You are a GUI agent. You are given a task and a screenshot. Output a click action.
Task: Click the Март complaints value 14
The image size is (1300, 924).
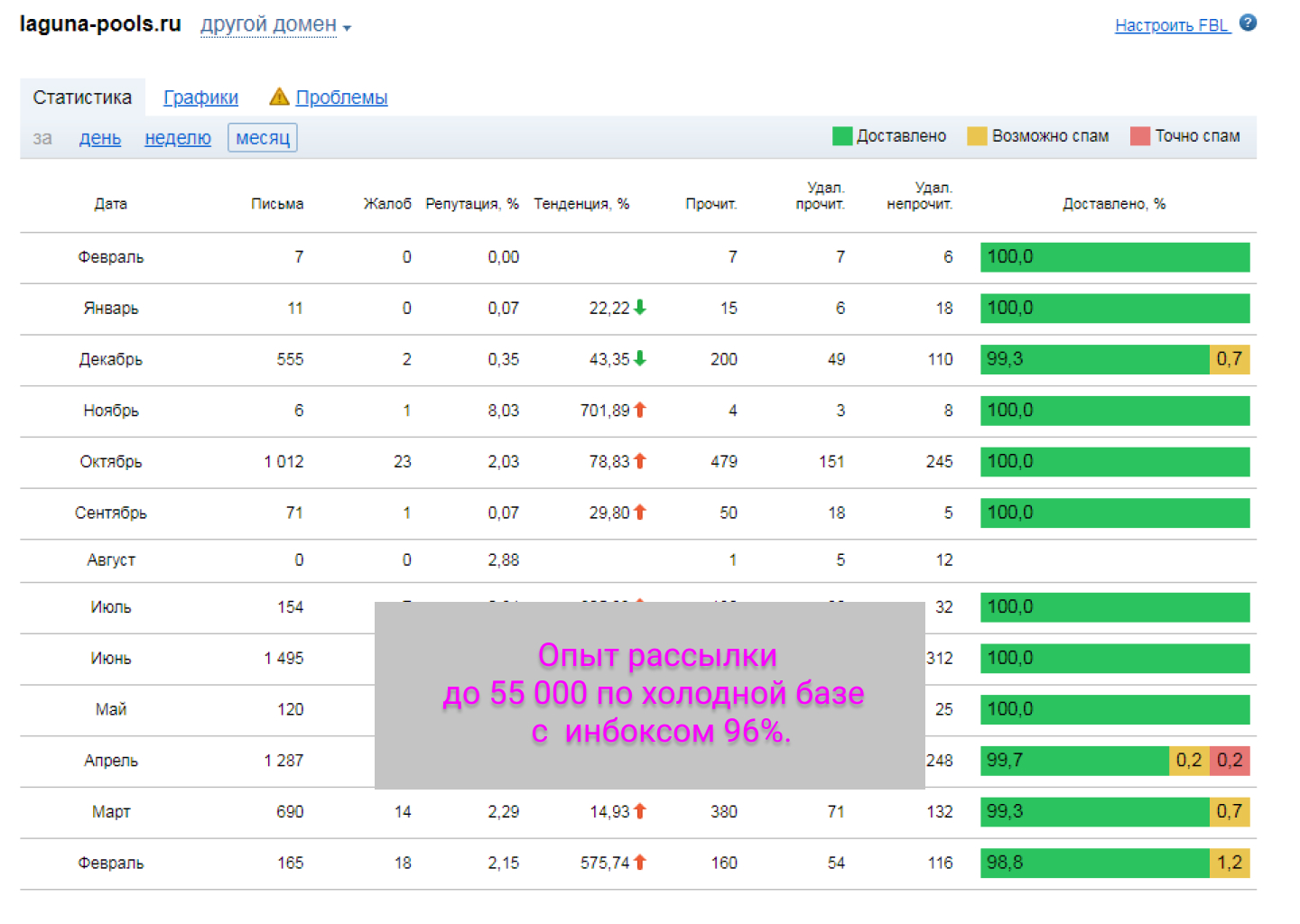403,812
